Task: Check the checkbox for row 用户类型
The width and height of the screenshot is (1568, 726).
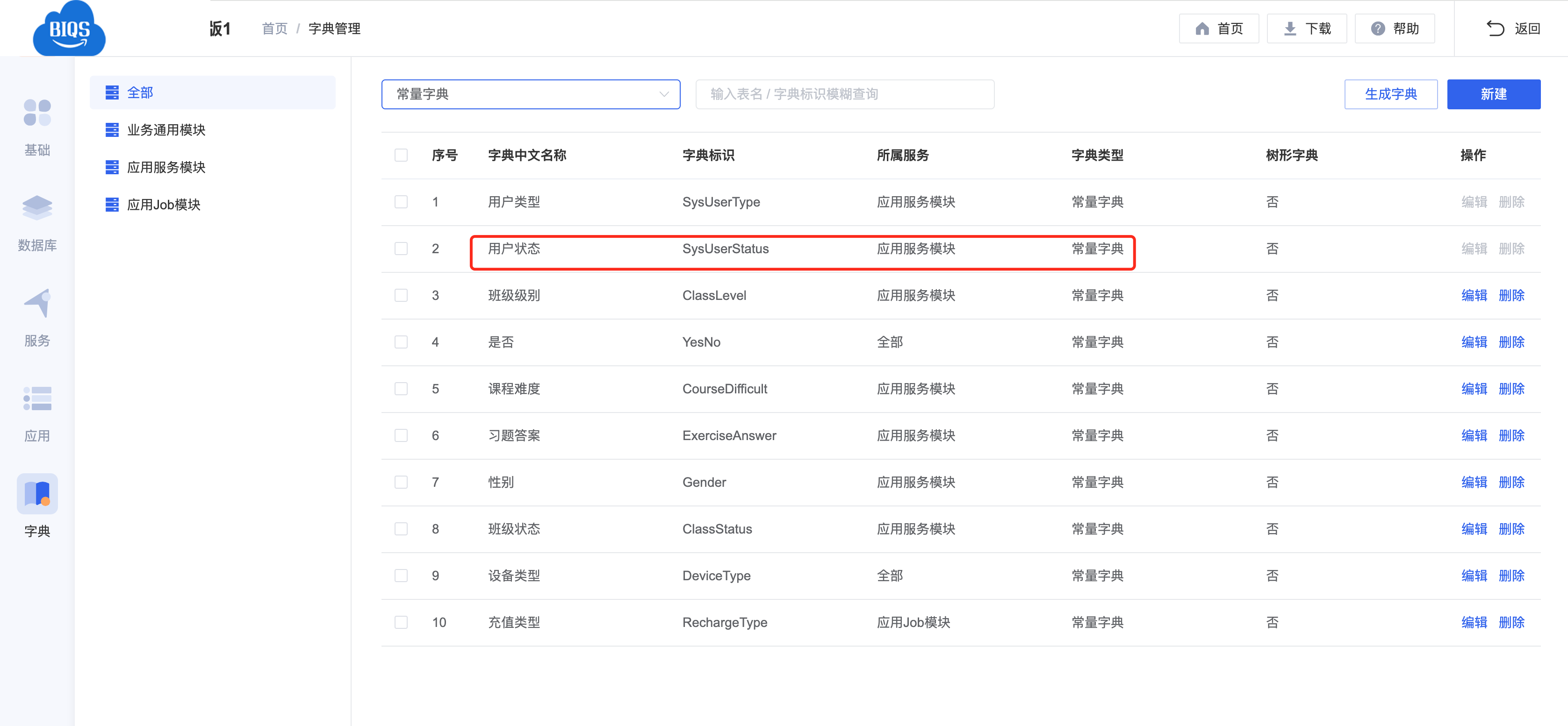Action: [x=401, y=202]
